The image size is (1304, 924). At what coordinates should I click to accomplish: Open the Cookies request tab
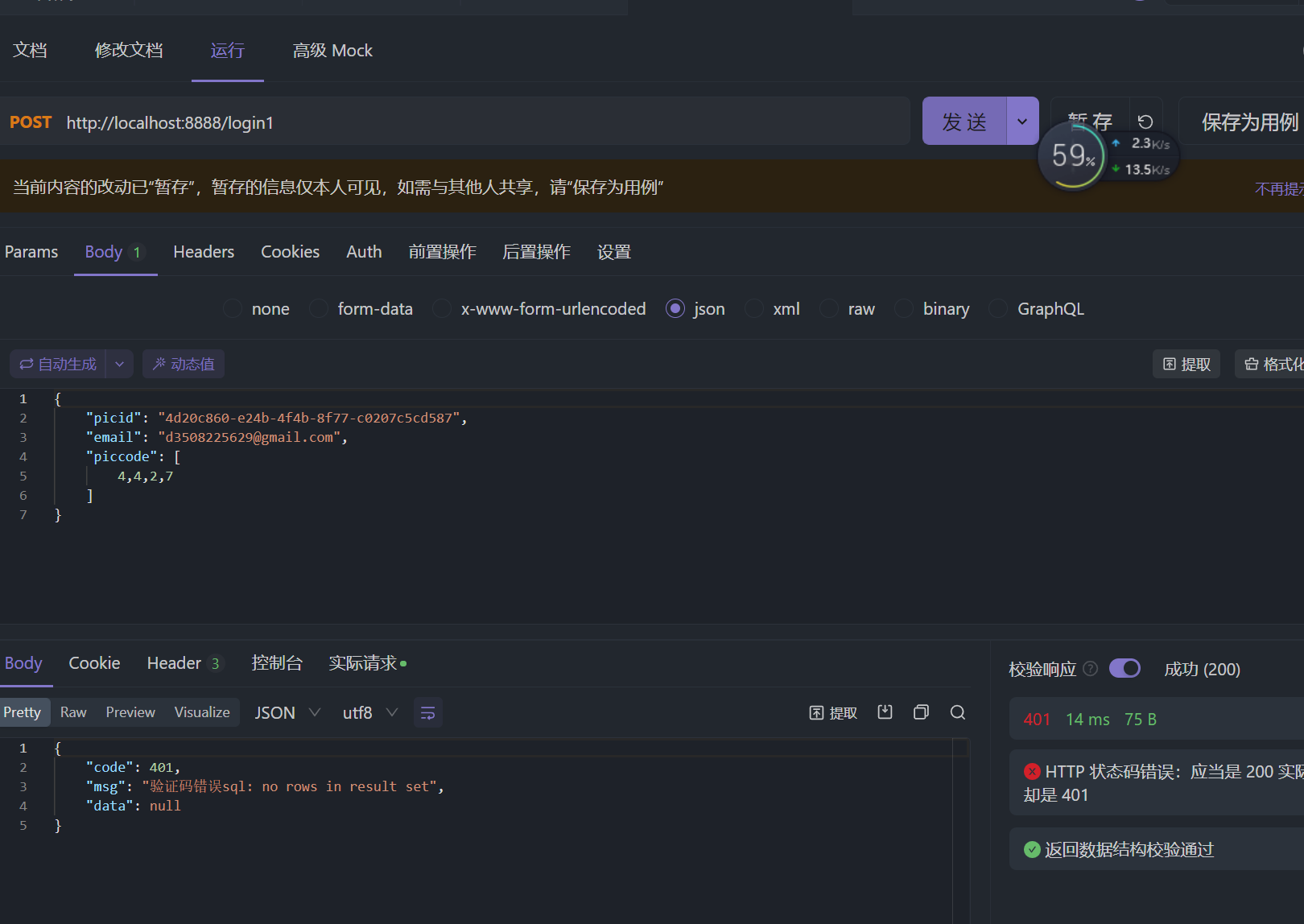click(290, 252)
